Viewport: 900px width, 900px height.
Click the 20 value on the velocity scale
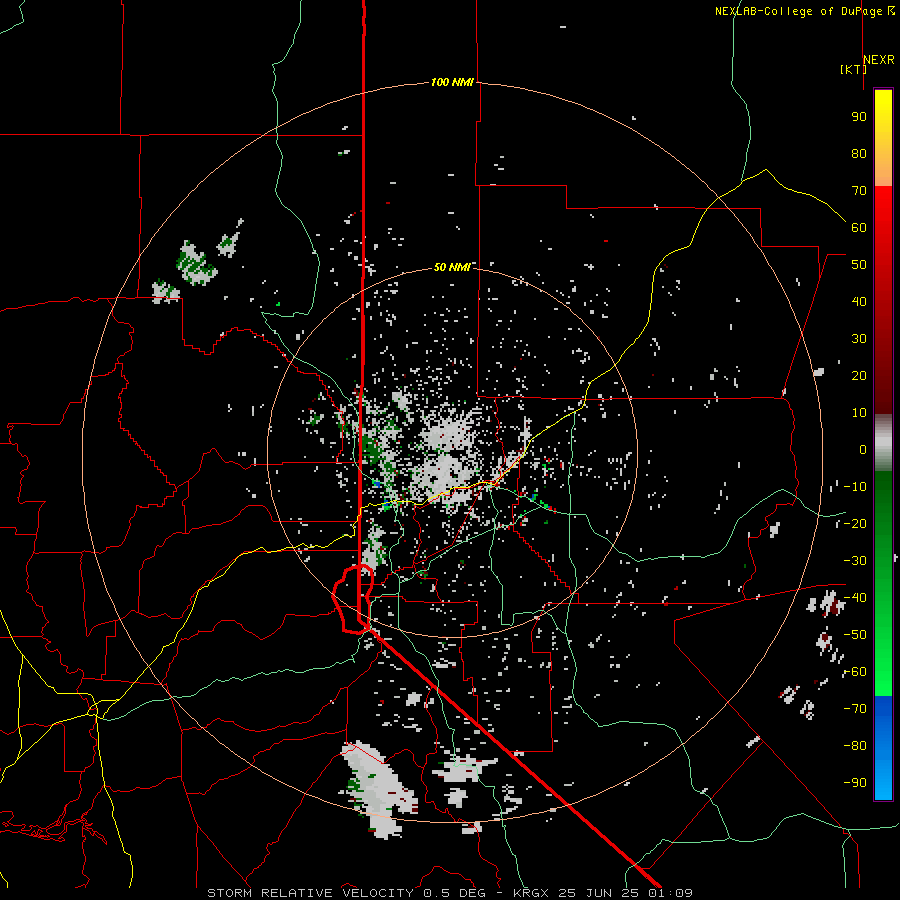[859, 375]
